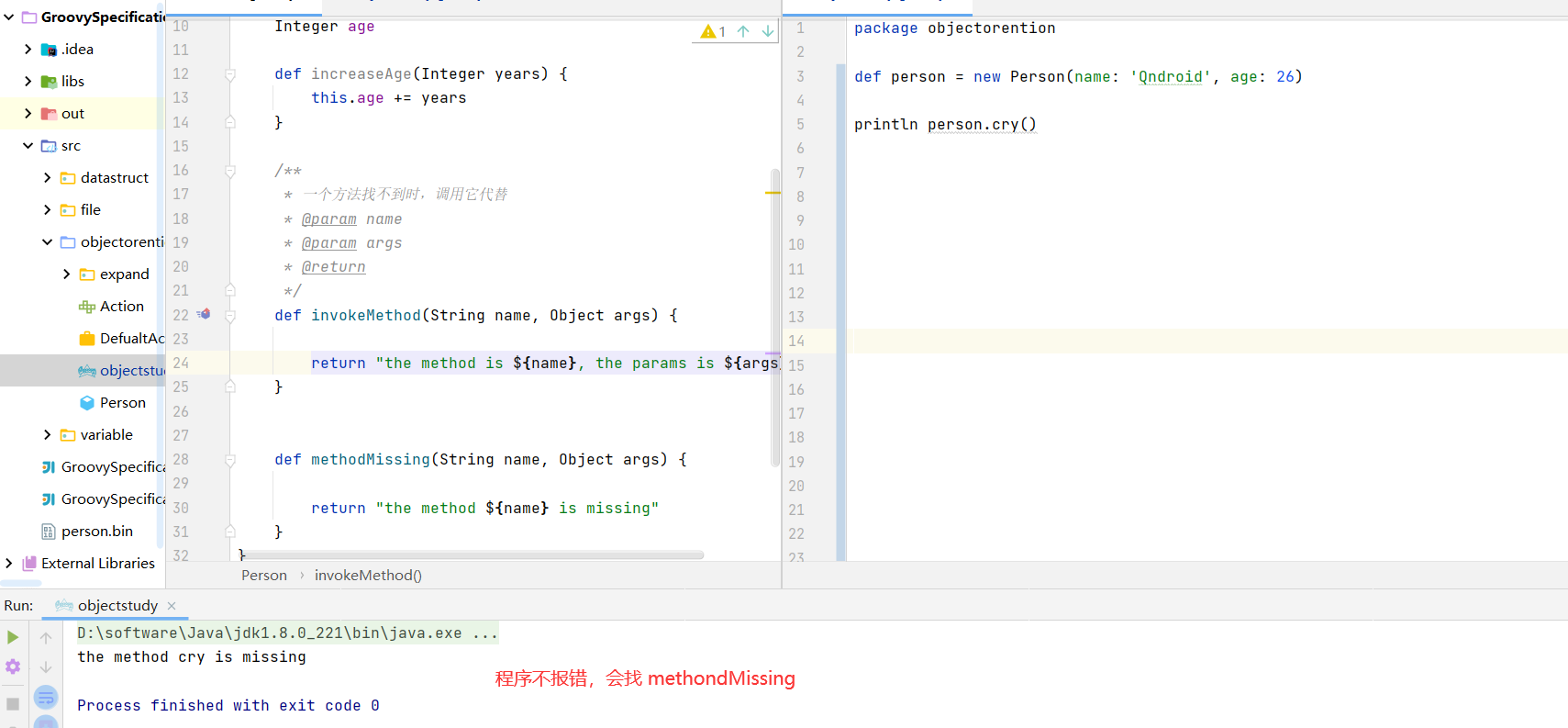Collapse the src folder
1568x728 pixels.
tap(28, 145)
